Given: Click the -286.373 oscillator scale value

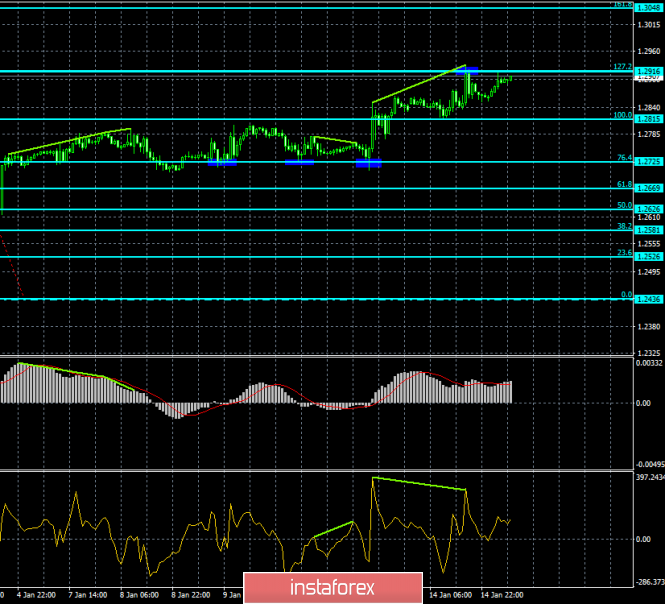Looking at the screenshot, I should point(647,580).
